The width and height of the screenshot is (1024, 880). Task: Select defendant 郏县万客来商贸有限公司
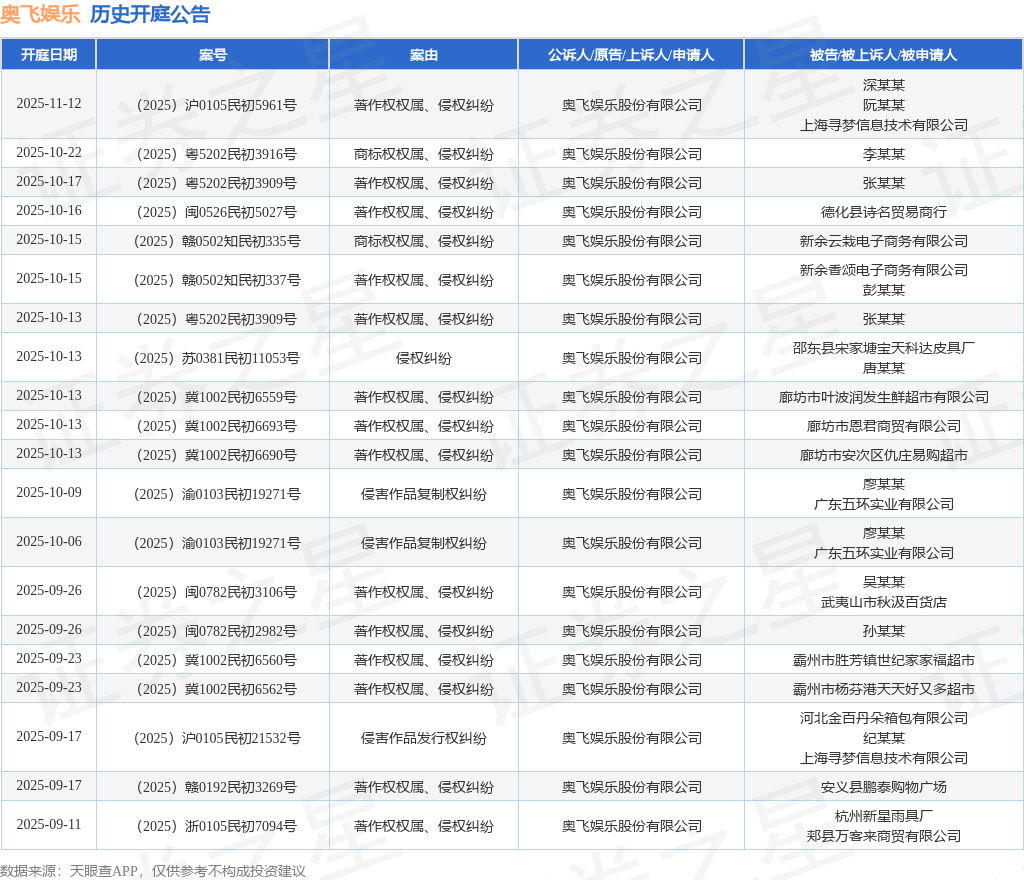coord(884,836)
